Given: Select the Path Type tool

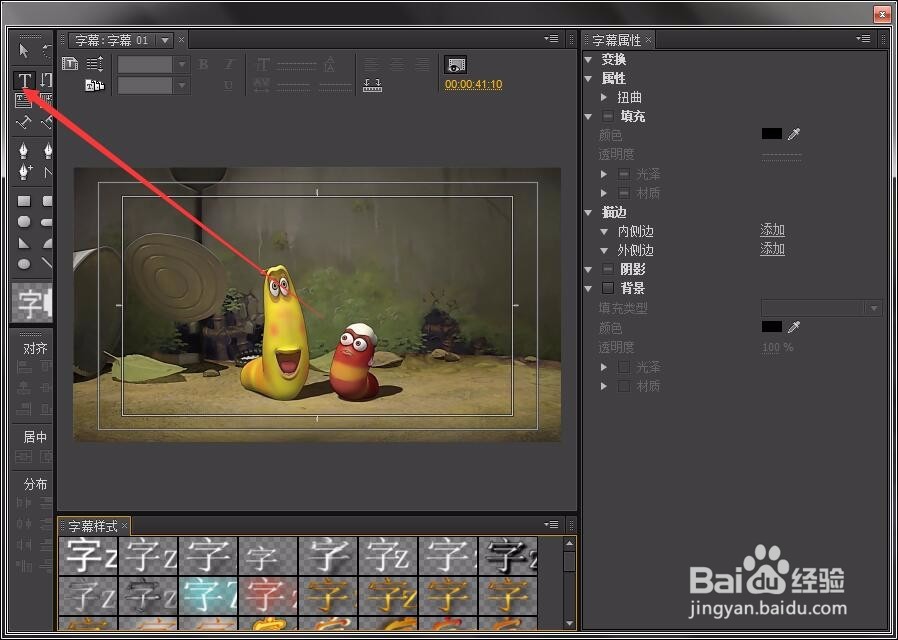Looking at the screenshot, I should [23, 122].
